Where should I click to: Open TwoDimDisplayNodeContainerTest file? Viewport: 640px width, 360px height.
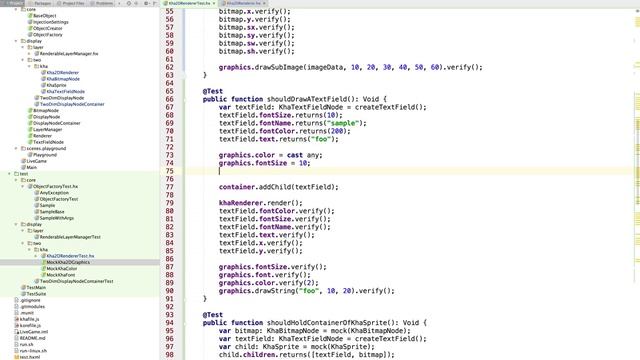(73, 281)
